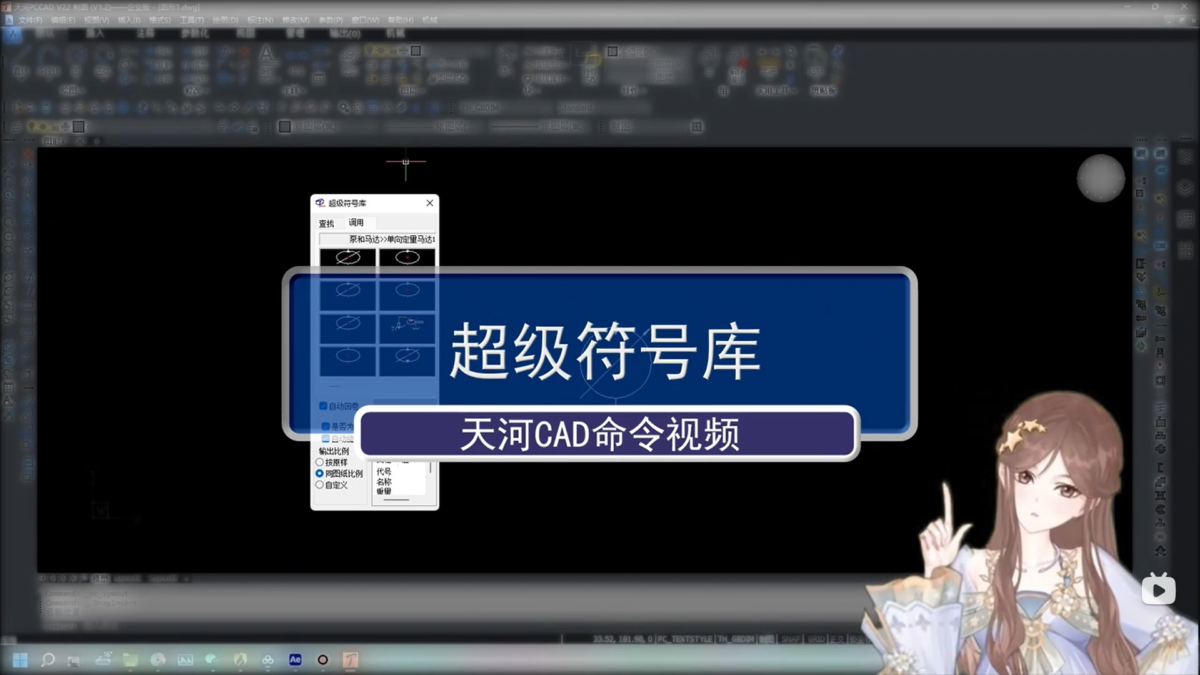The width and height of the screenshot is (1200, 675).
Task: Select the 同图纸比例 radio button
Action: pos(320,474)
